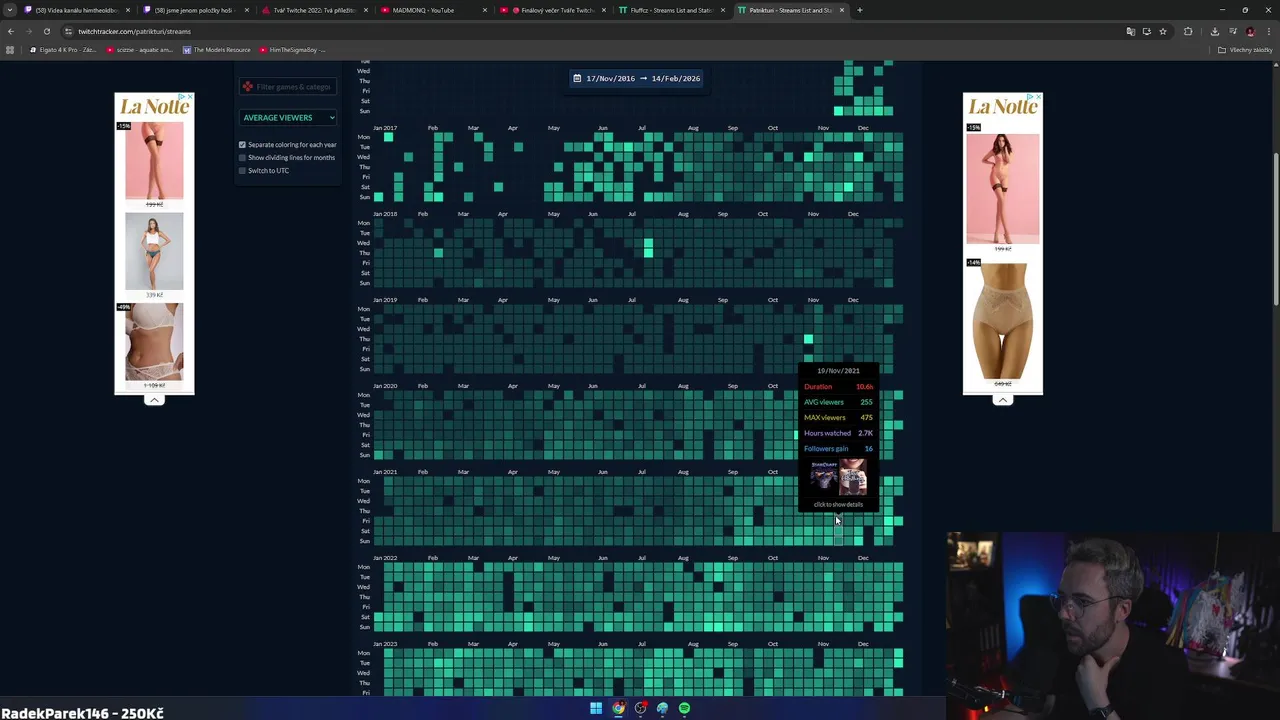Open the globe app icon in taskbar
Image resolution: width=1280 pixels, height=720 pixels.
click(662, 708)
